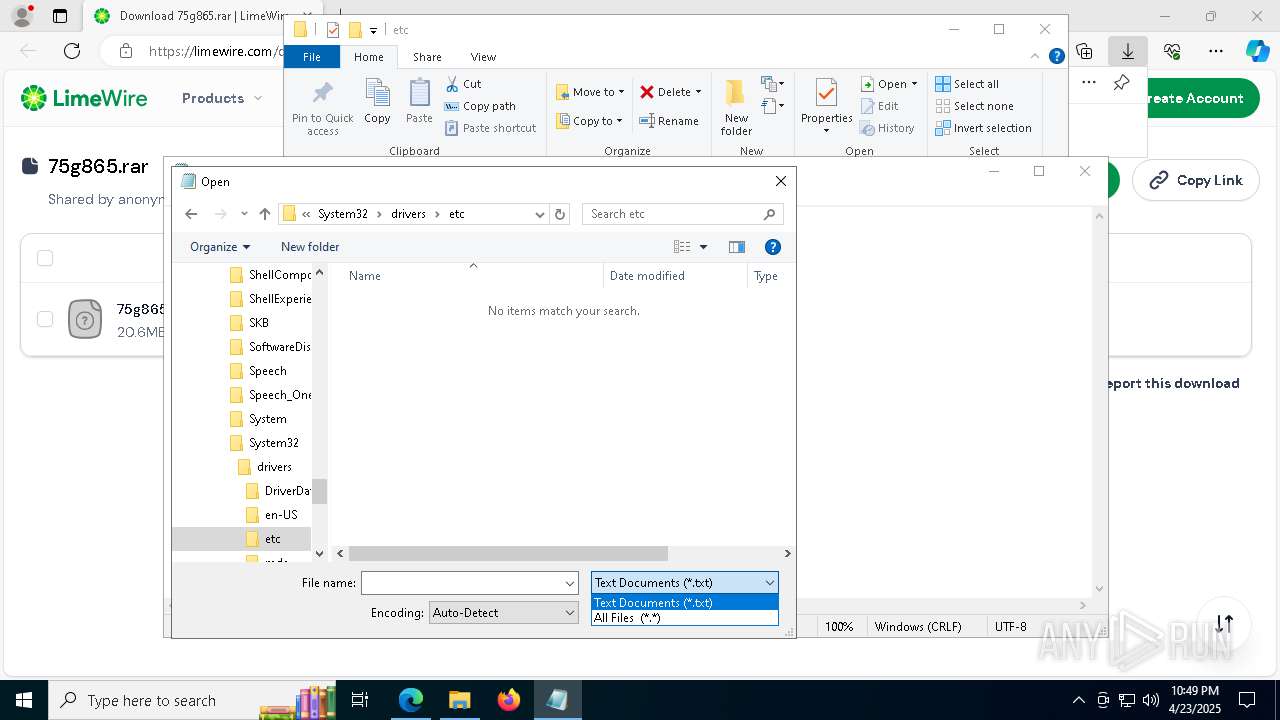This screenshot has height=720, width=1280.
Task: Expand the address bar path history dropdown
Action: [x=540, y=214]
